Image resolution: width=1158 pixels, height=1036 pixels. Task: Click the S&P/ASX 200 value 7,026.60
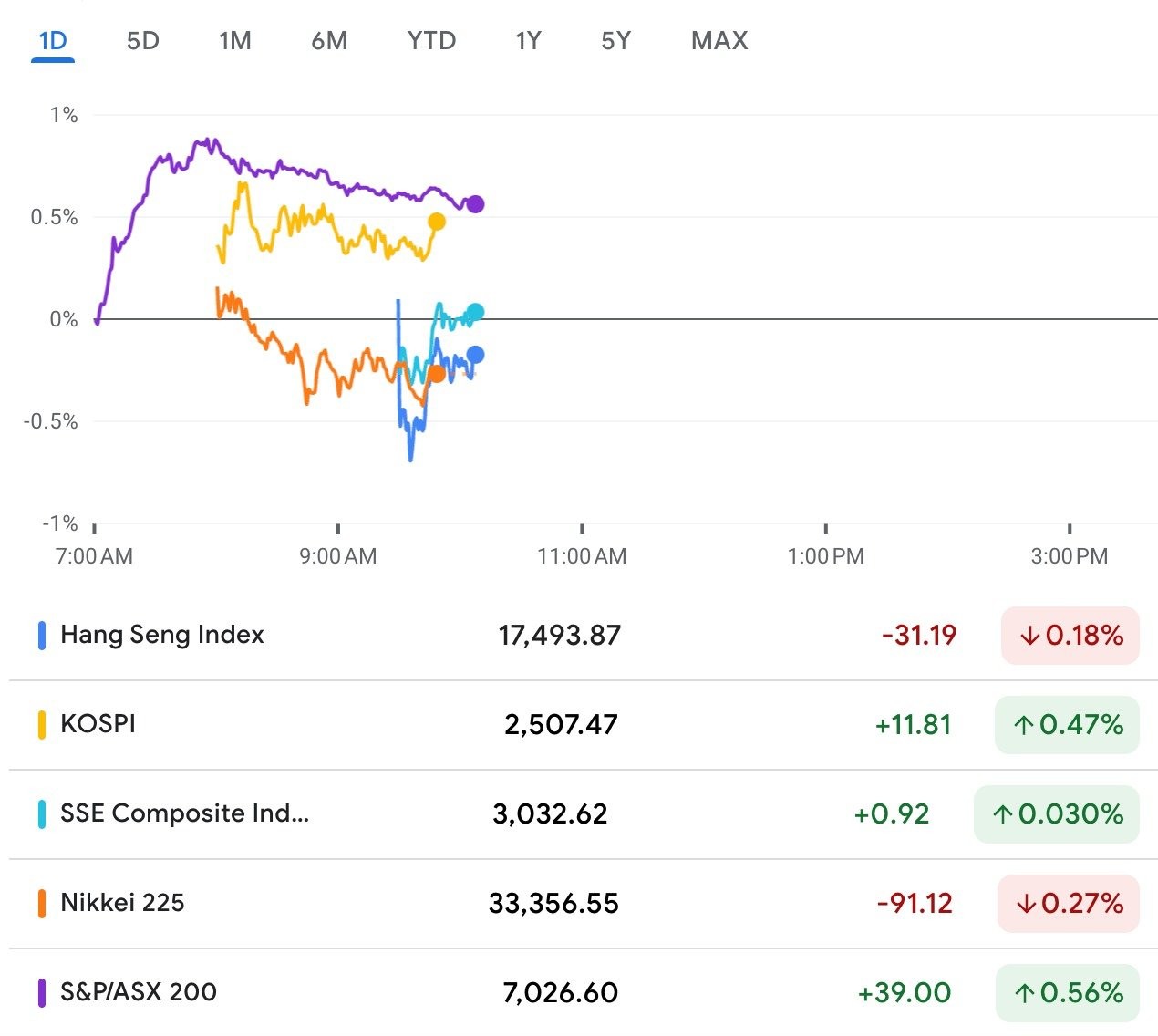pos(560,992)
